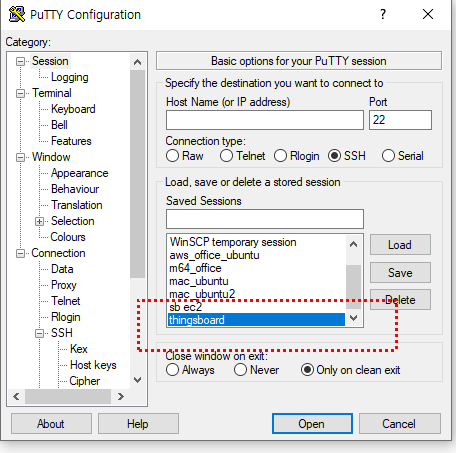Open the Connection category
The height and width of the screenshot is (453, 456).
pos(58,253)
